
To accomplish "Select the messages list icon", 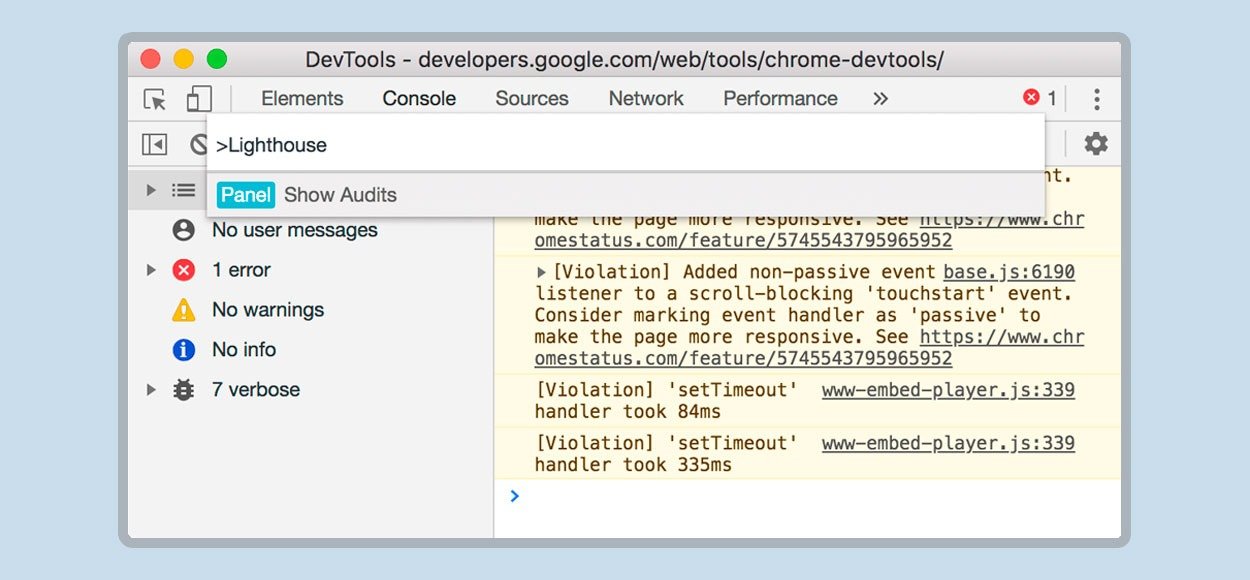I will (x=183, y=190).
